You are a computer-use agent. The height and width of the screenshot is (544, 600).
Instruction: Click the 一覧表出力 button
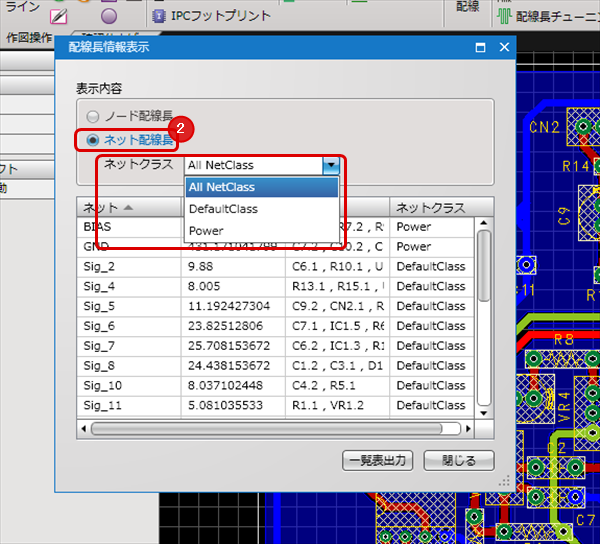coord(377,461)
